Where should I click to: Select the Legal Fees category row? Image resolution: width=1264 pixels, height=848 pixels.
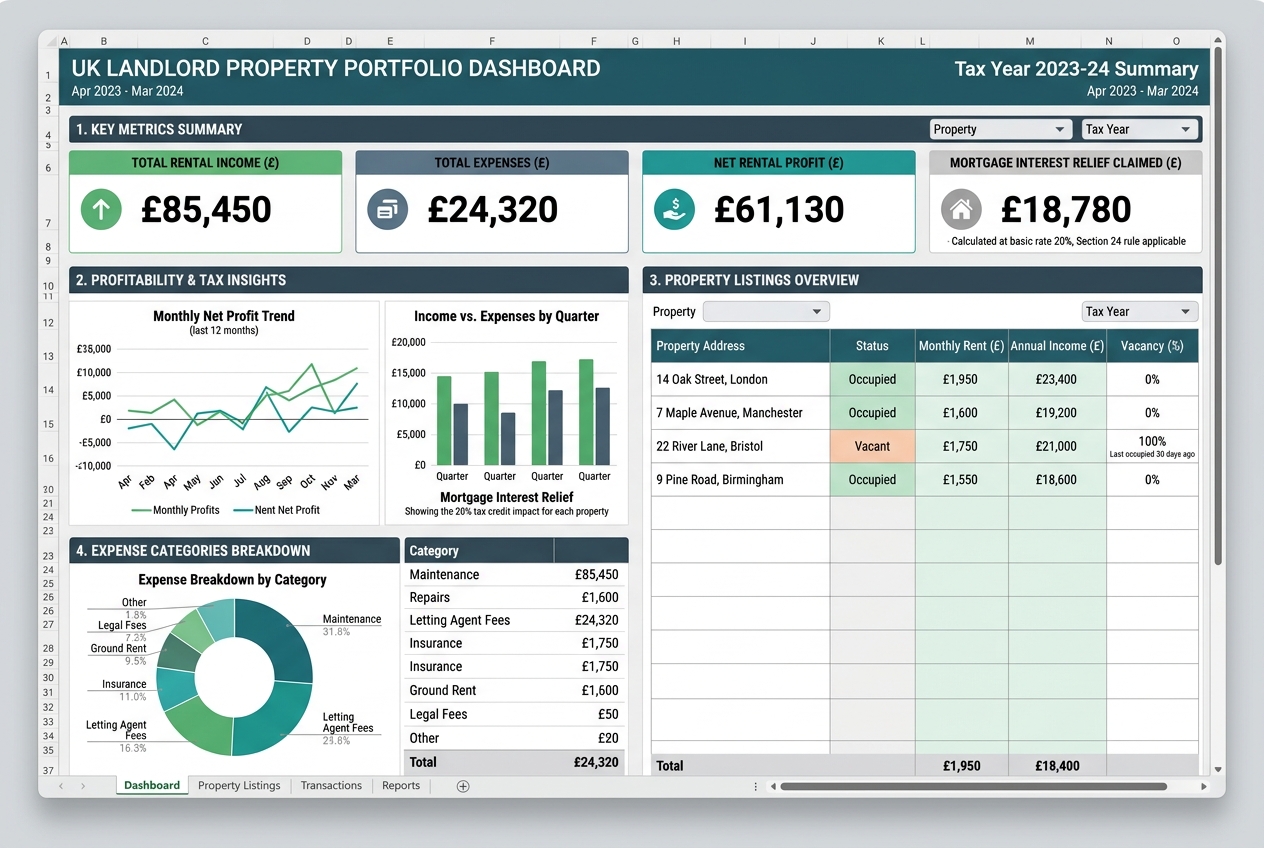point(515,714)
